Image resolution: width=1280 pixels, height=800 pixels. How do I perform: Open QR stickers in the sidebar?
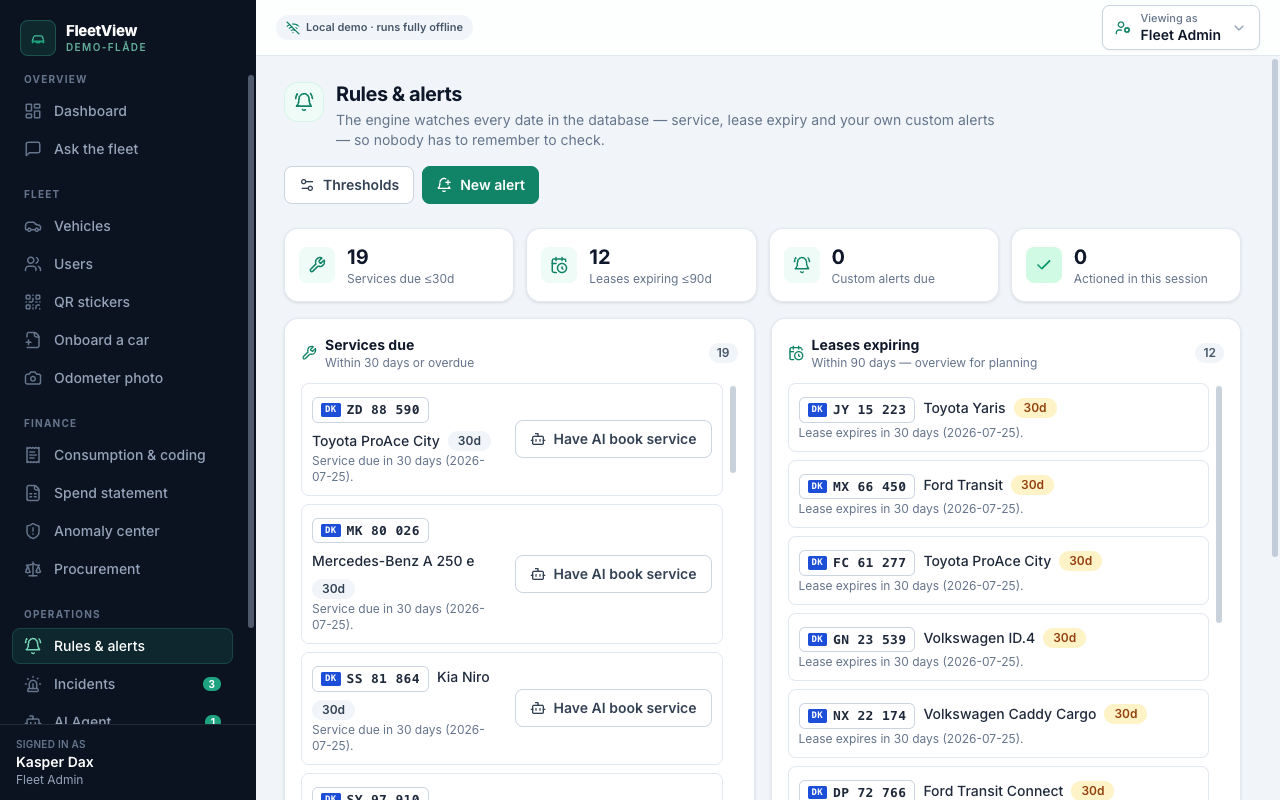pos(122,302)
